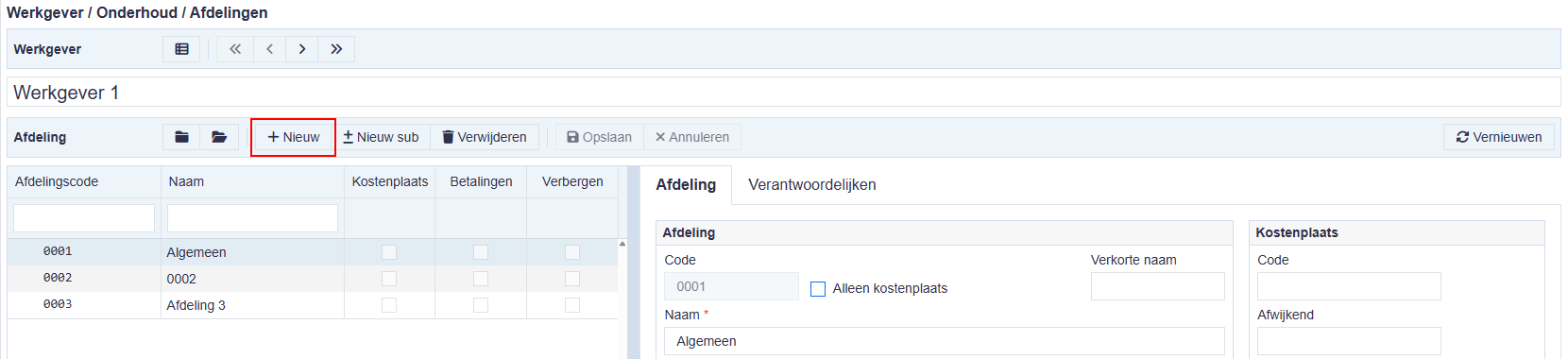Toggle Kostenplaats checkbox for Algemeen row

[x=389, y=252]
